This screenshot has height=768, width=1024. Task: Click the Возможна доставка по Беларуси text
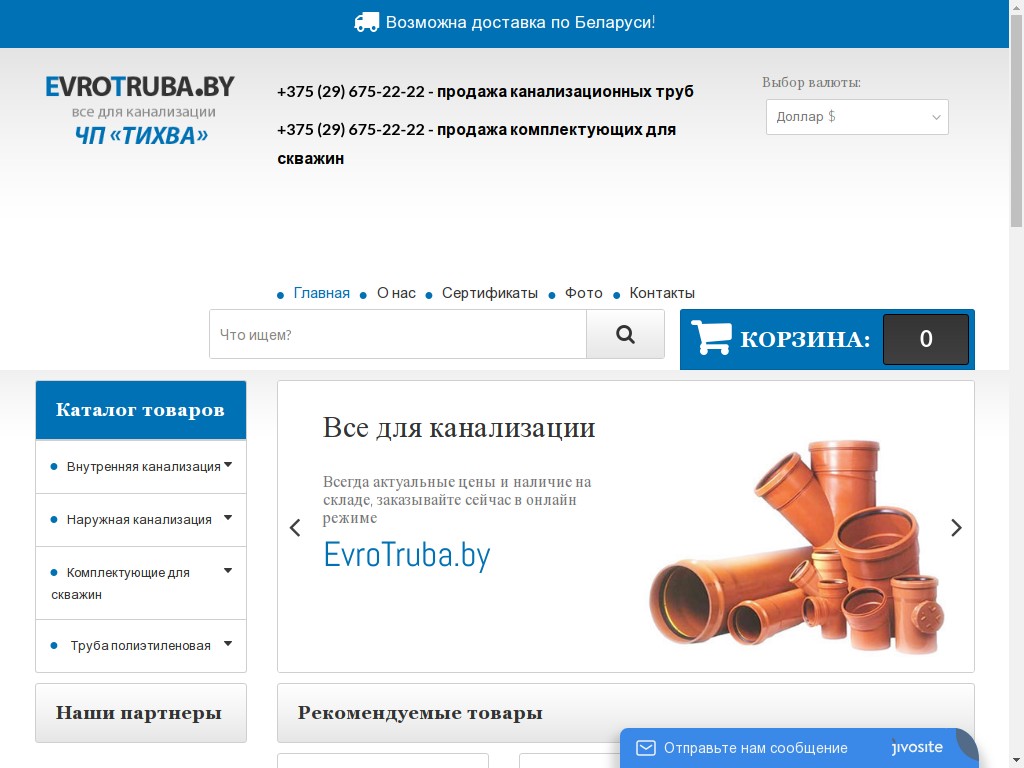tap(520, 22)
